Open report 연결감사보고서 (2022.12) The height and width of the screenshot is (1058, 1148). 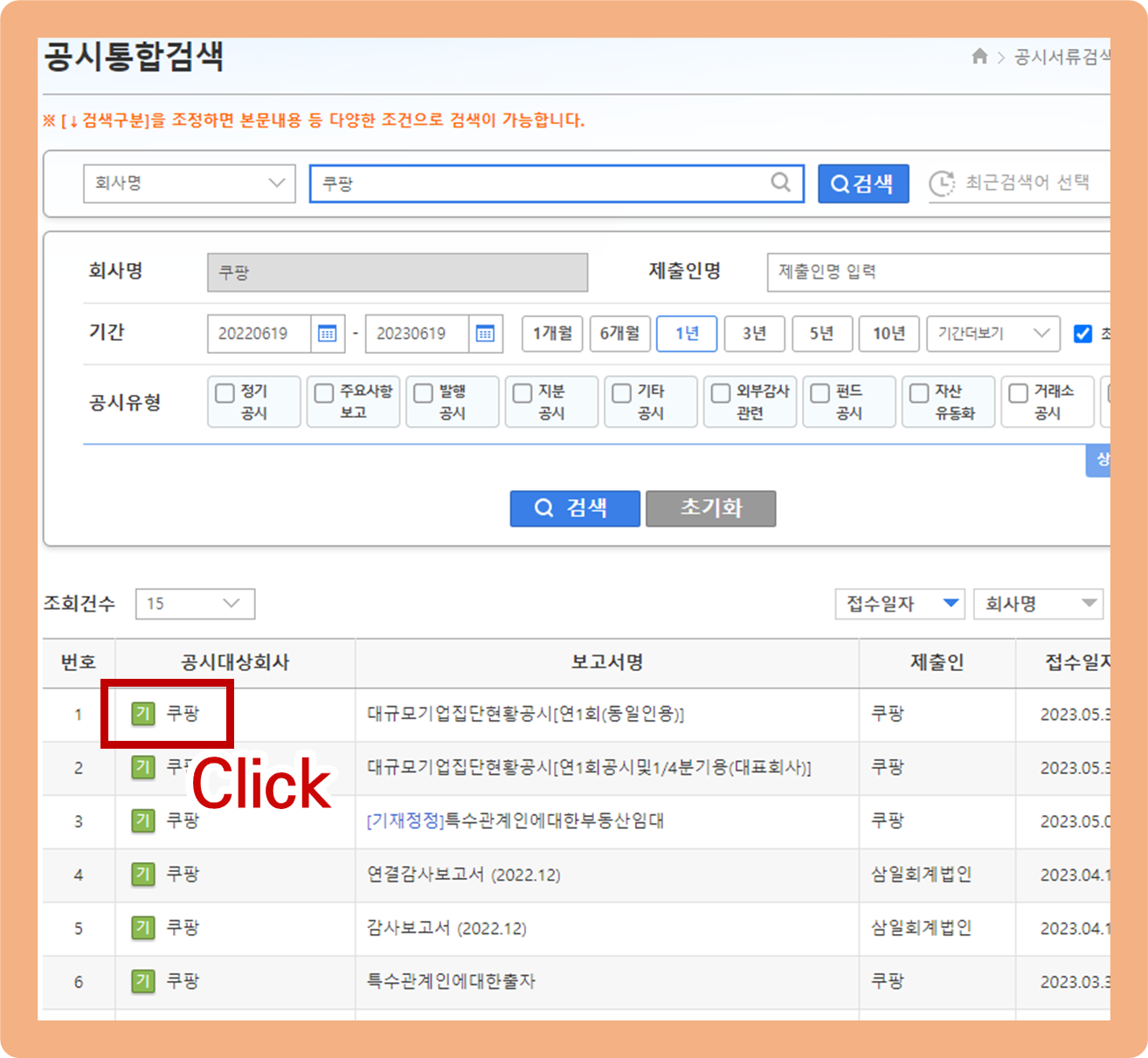464,875
